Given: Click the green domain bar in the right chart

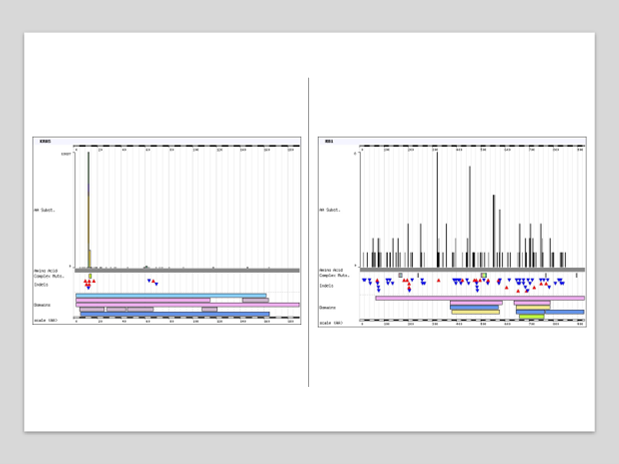Looking at the screenshot, I should point(531,317).
